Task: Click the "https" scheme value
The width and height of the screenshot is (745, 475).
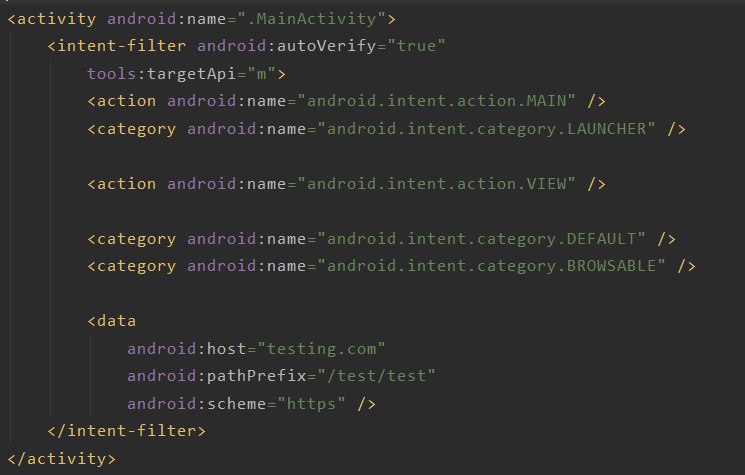Action: (x=311, y=404)
